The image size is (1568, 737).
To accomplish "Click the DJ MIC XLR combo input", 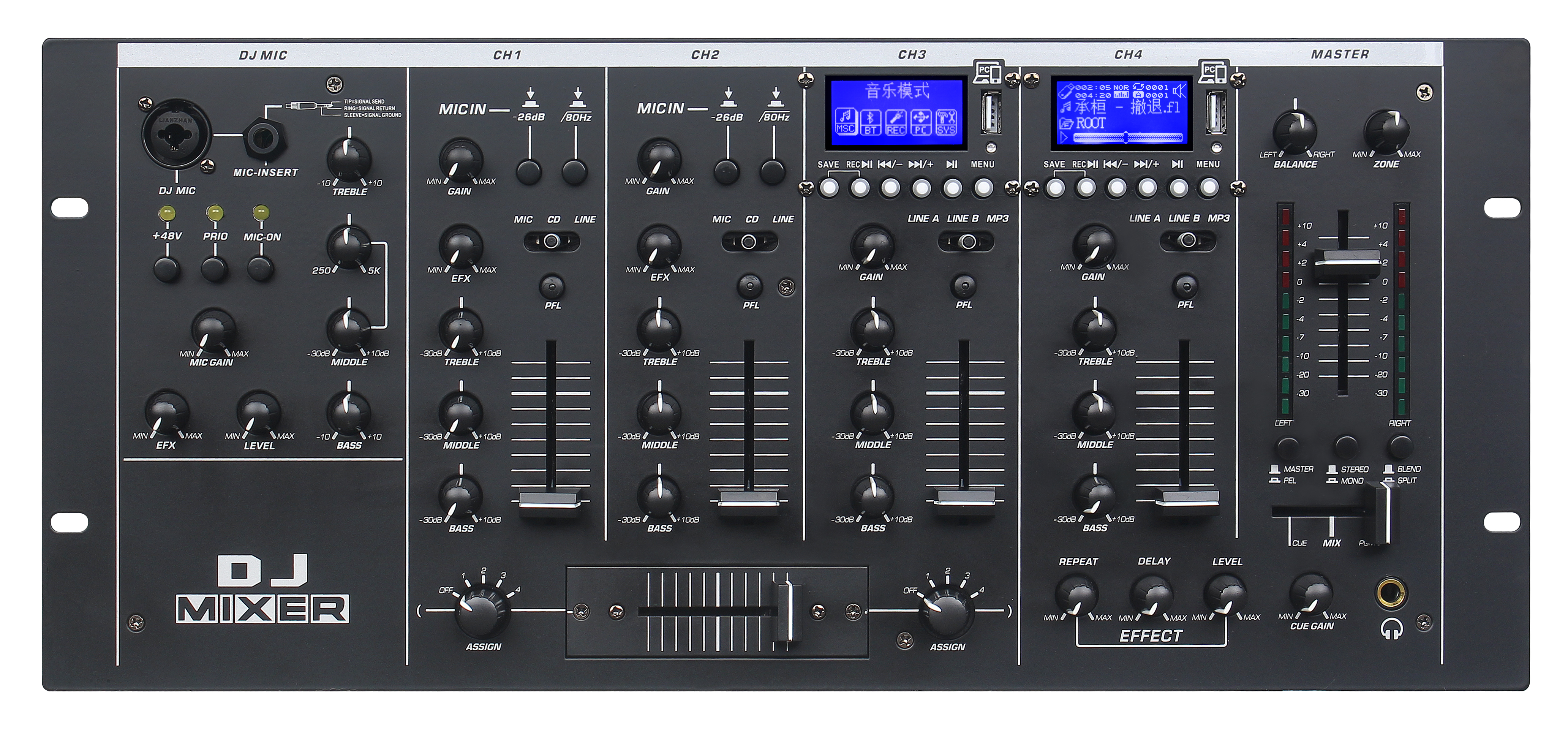I will pyautogui.click(x=177, y=133).
